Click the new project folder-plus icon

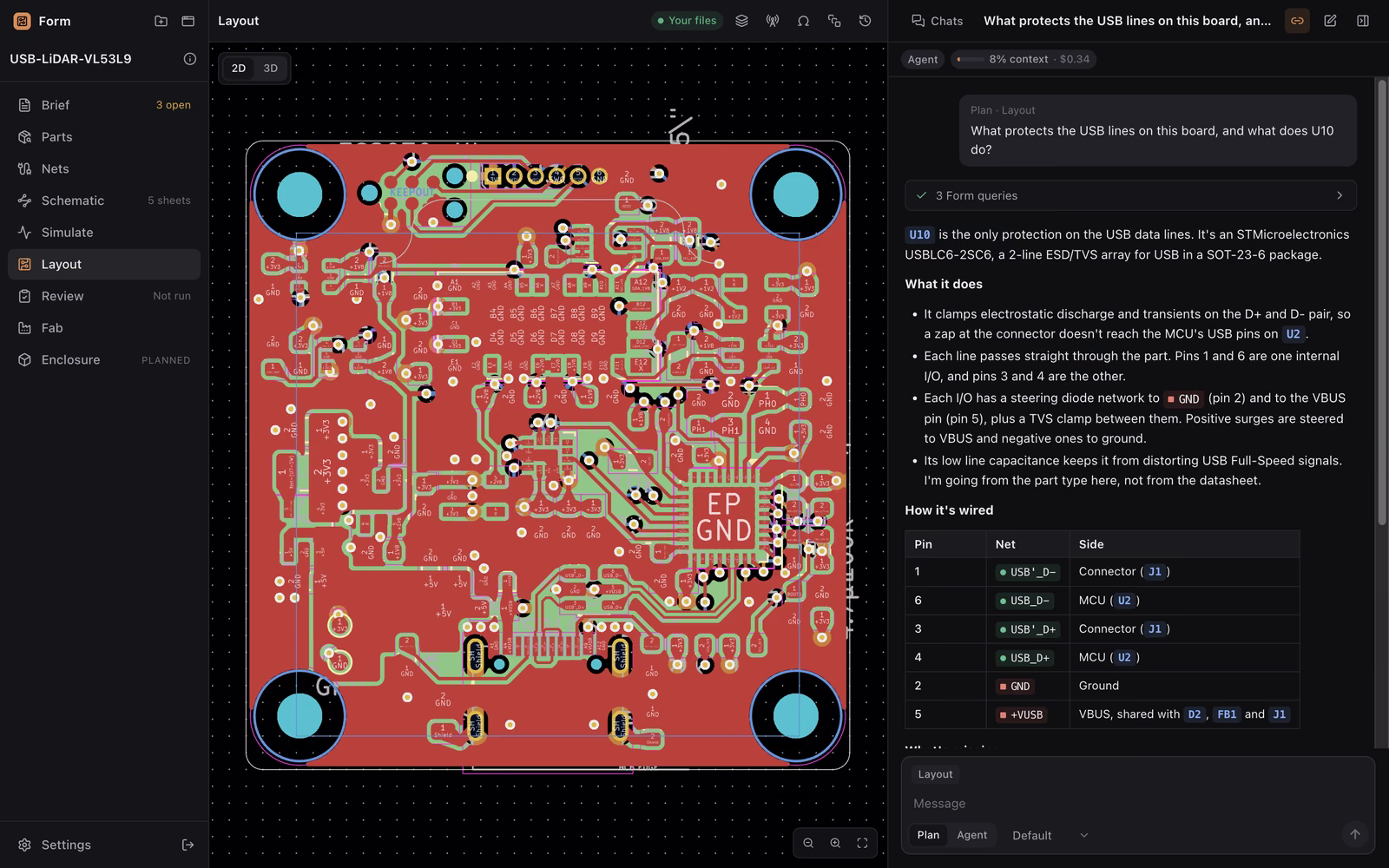point(161,21)
